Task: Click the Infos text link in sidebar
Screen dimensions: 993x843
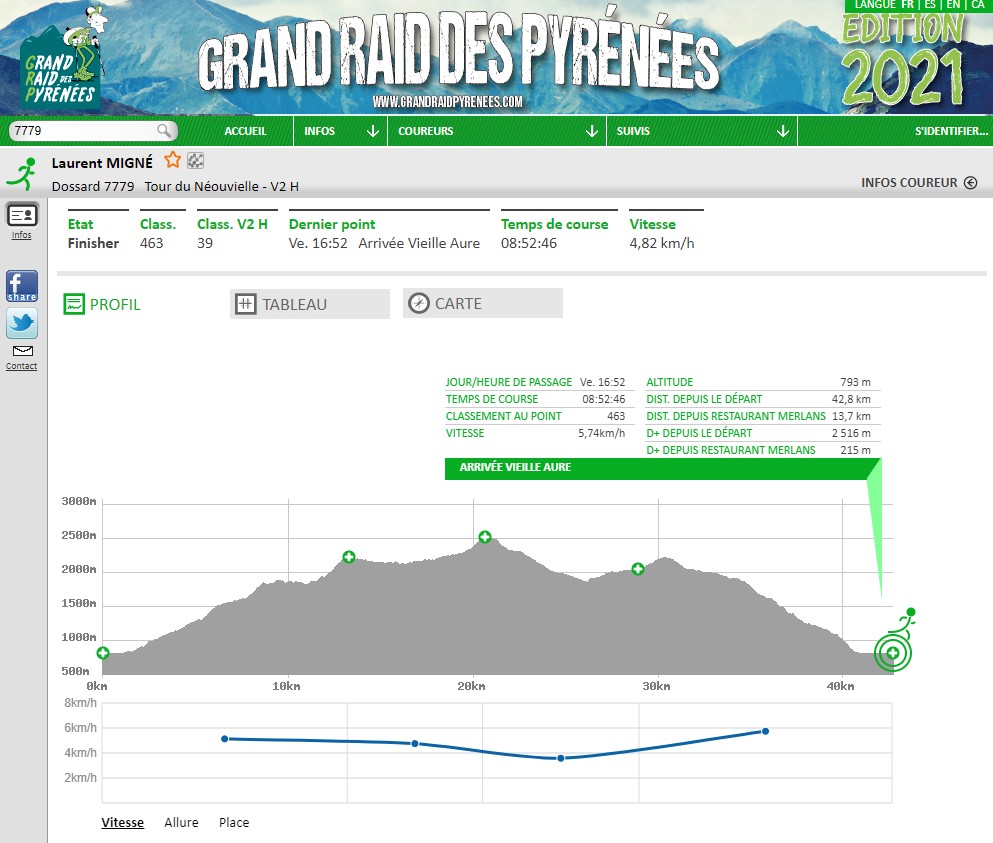Action: click(22, 235)
